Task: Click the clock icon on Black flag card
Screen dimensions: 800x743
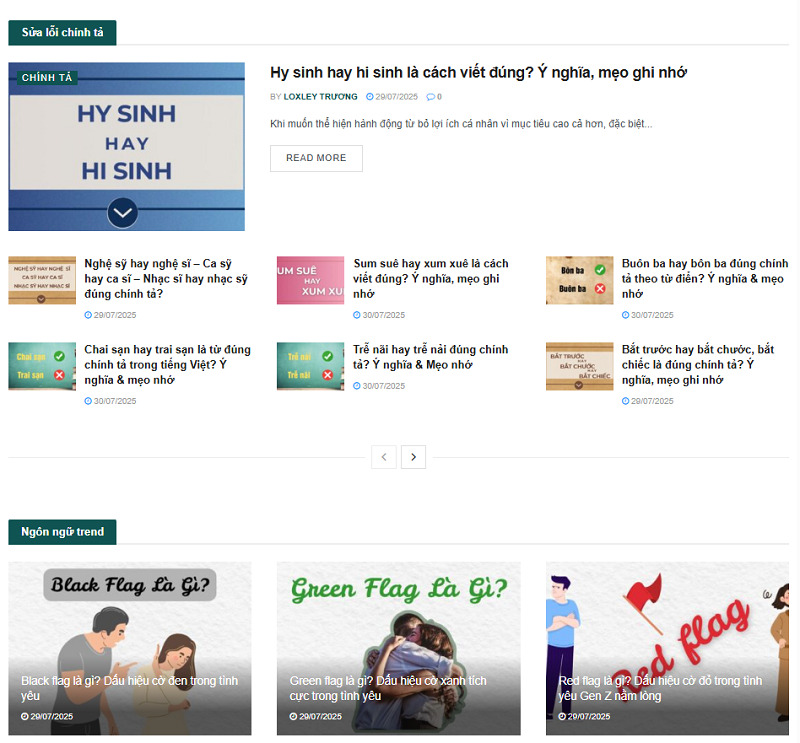Action: pos(24,716)
